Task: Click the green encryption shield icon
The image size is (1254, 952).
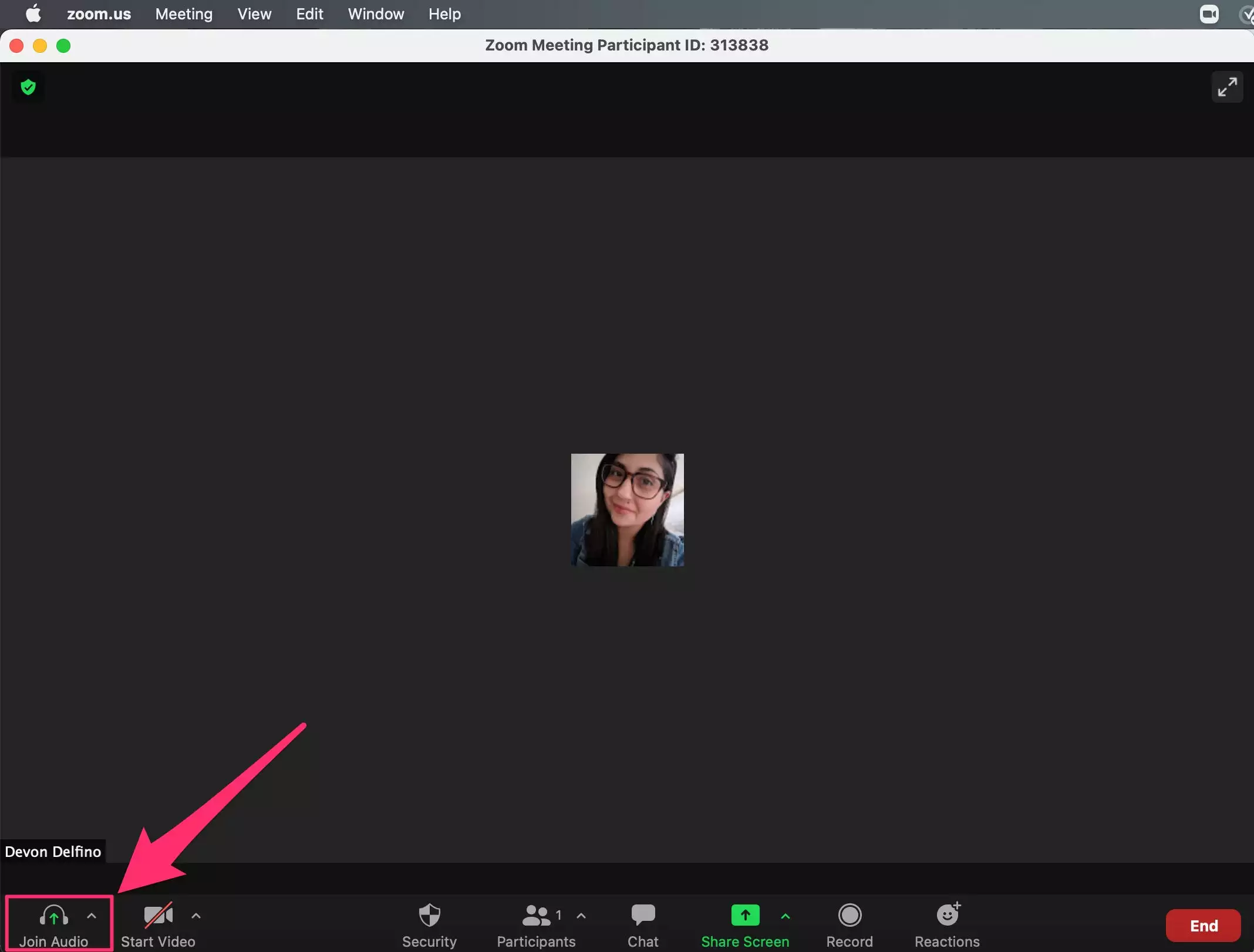Action: (28, 87)
